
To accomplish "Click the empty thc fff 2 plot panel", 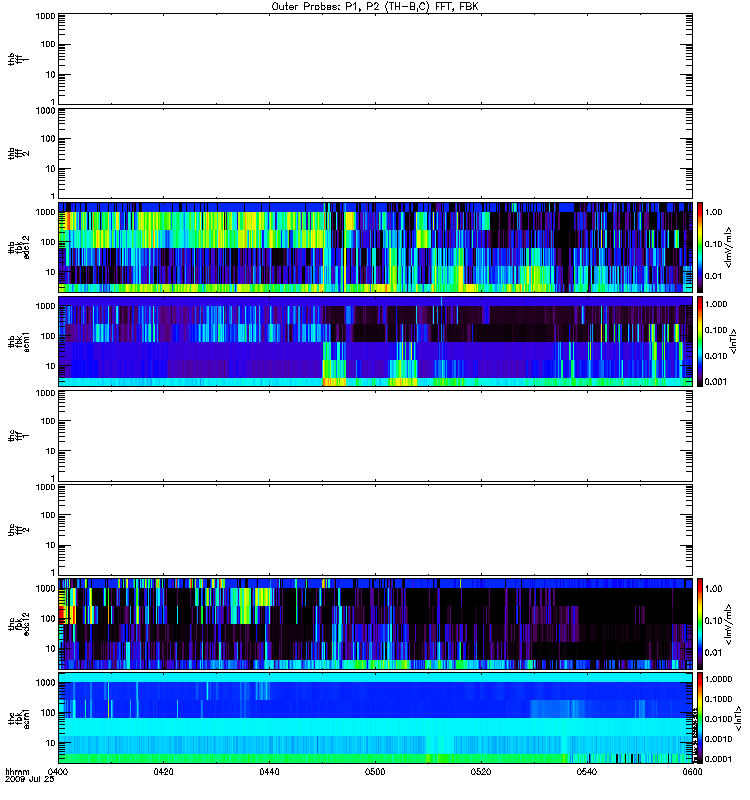I will [375, 530].
